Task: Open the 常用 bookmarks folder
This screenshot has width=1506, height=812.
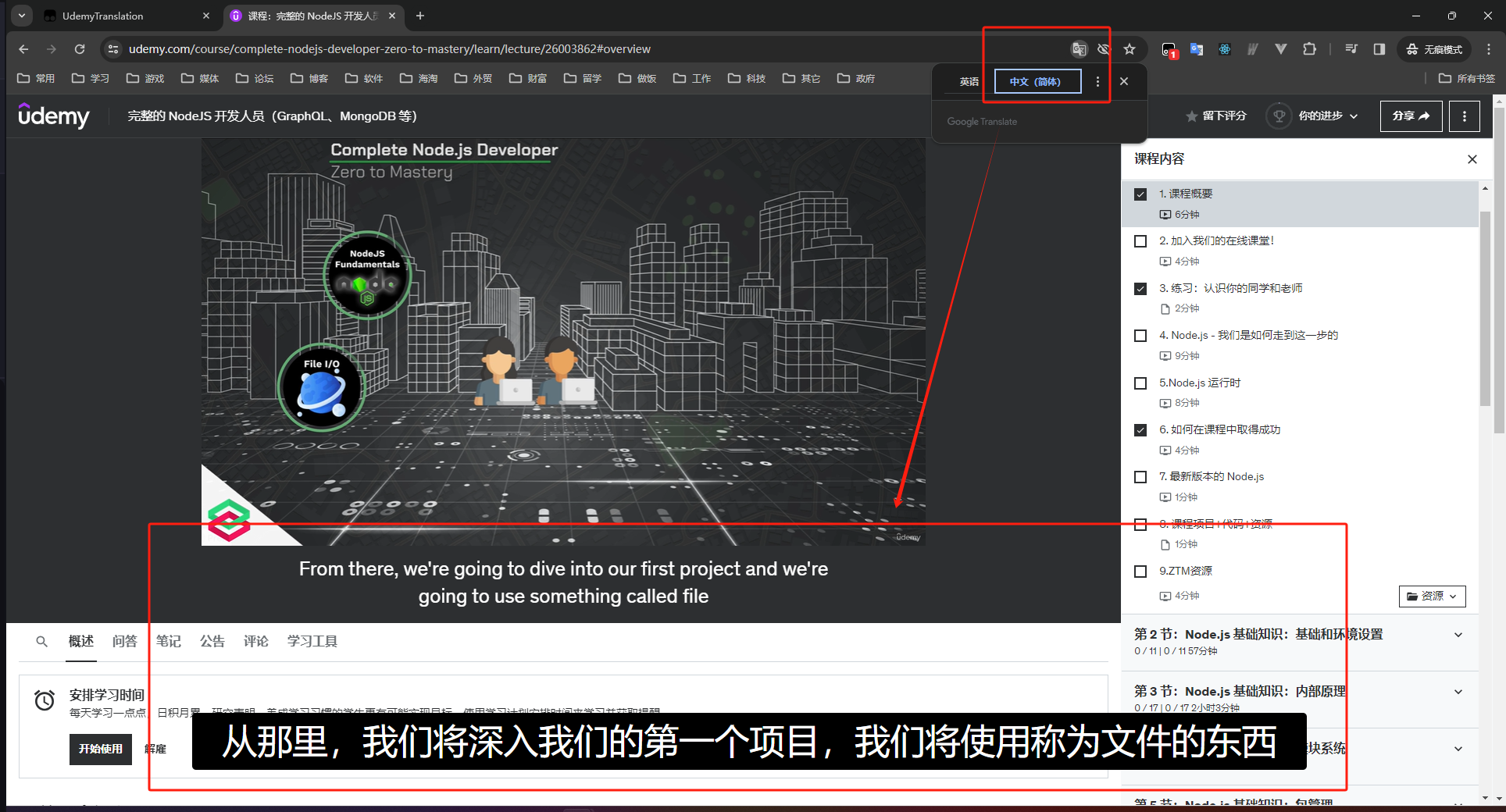Action: pos(36,78)
